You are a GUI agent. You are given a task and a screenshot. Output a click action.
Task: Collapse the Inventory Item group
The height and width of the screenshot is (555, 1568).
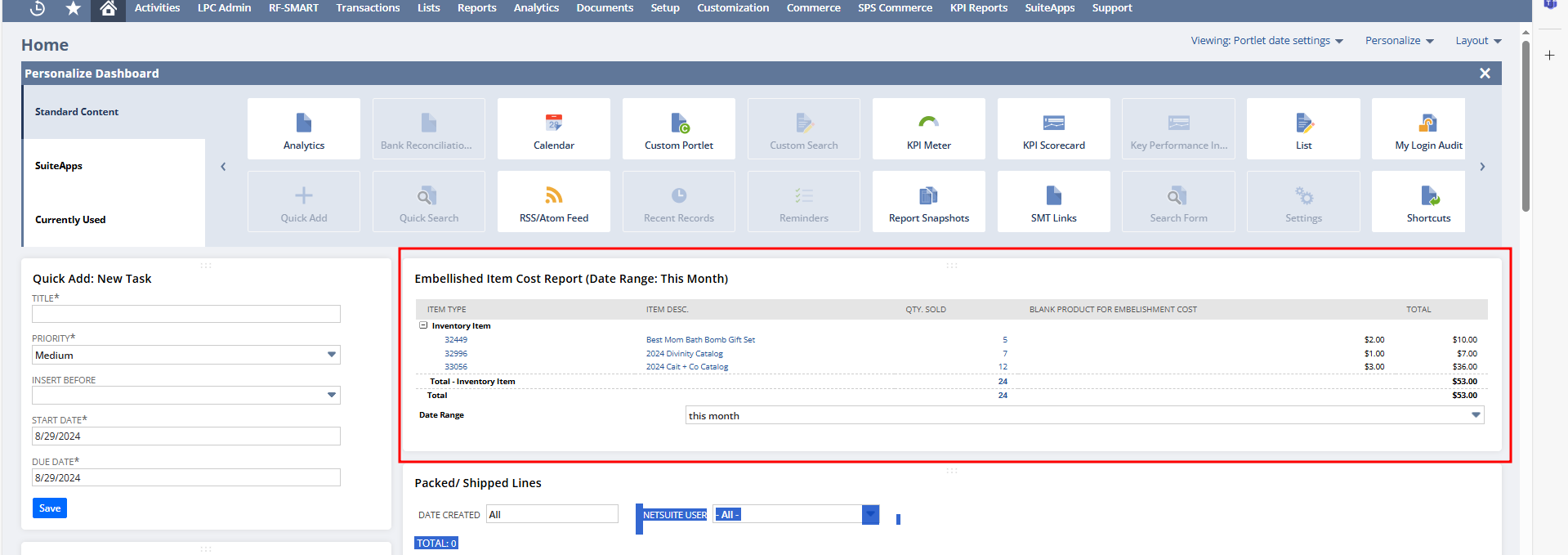pyautogui.click(x=423, y=325)
